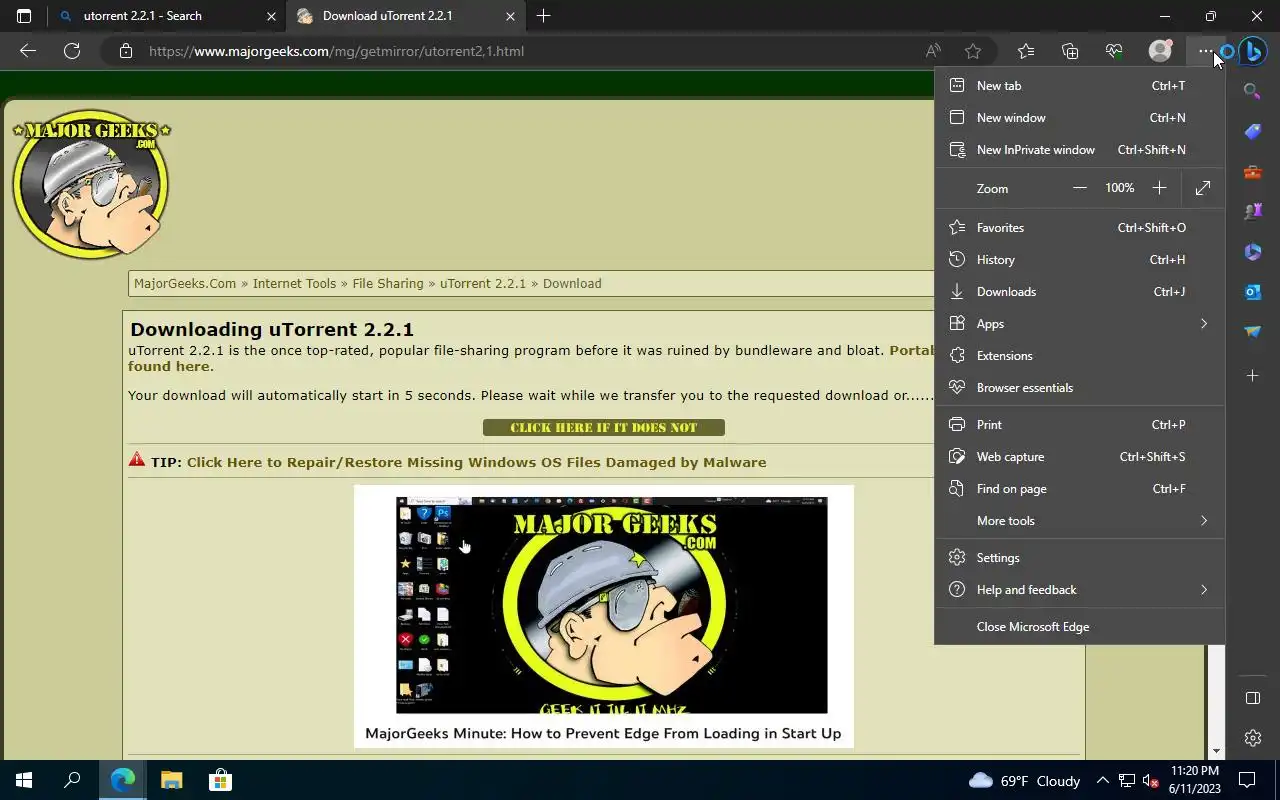Start Web capture from menu
The width and height of the screenshot is (1280, 800).
click(1080, 457)
